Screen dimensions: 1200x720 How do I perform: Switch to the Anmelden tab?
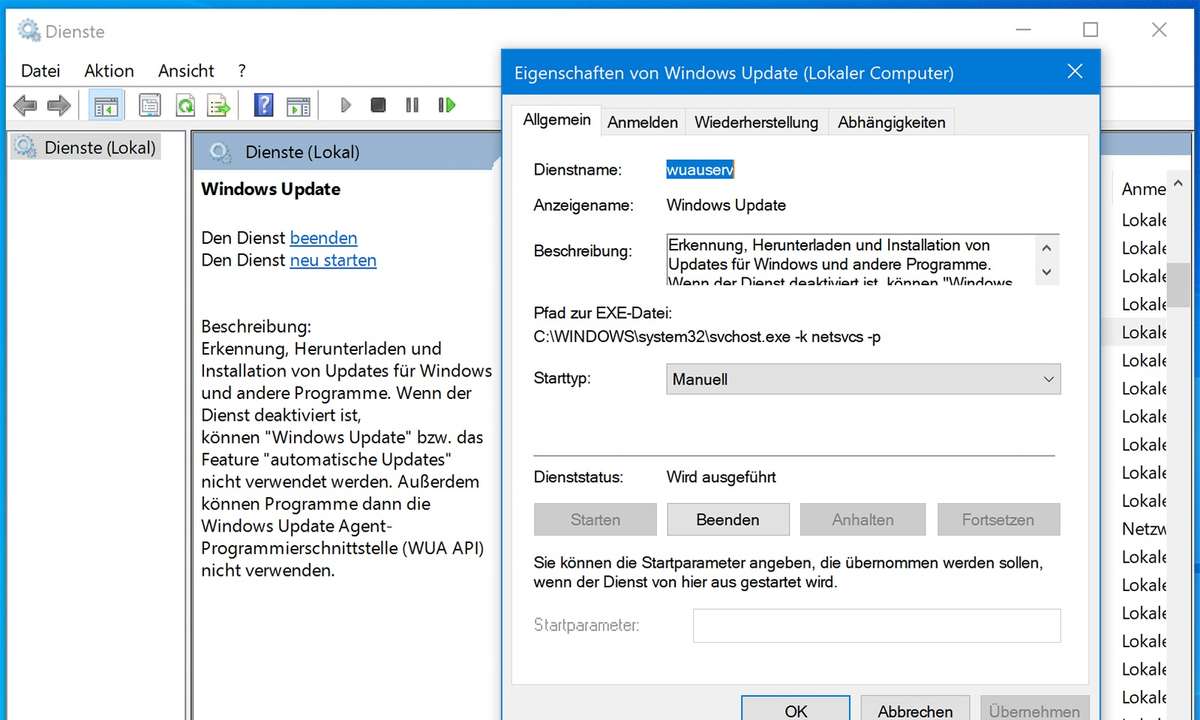(x=643, y=122)
